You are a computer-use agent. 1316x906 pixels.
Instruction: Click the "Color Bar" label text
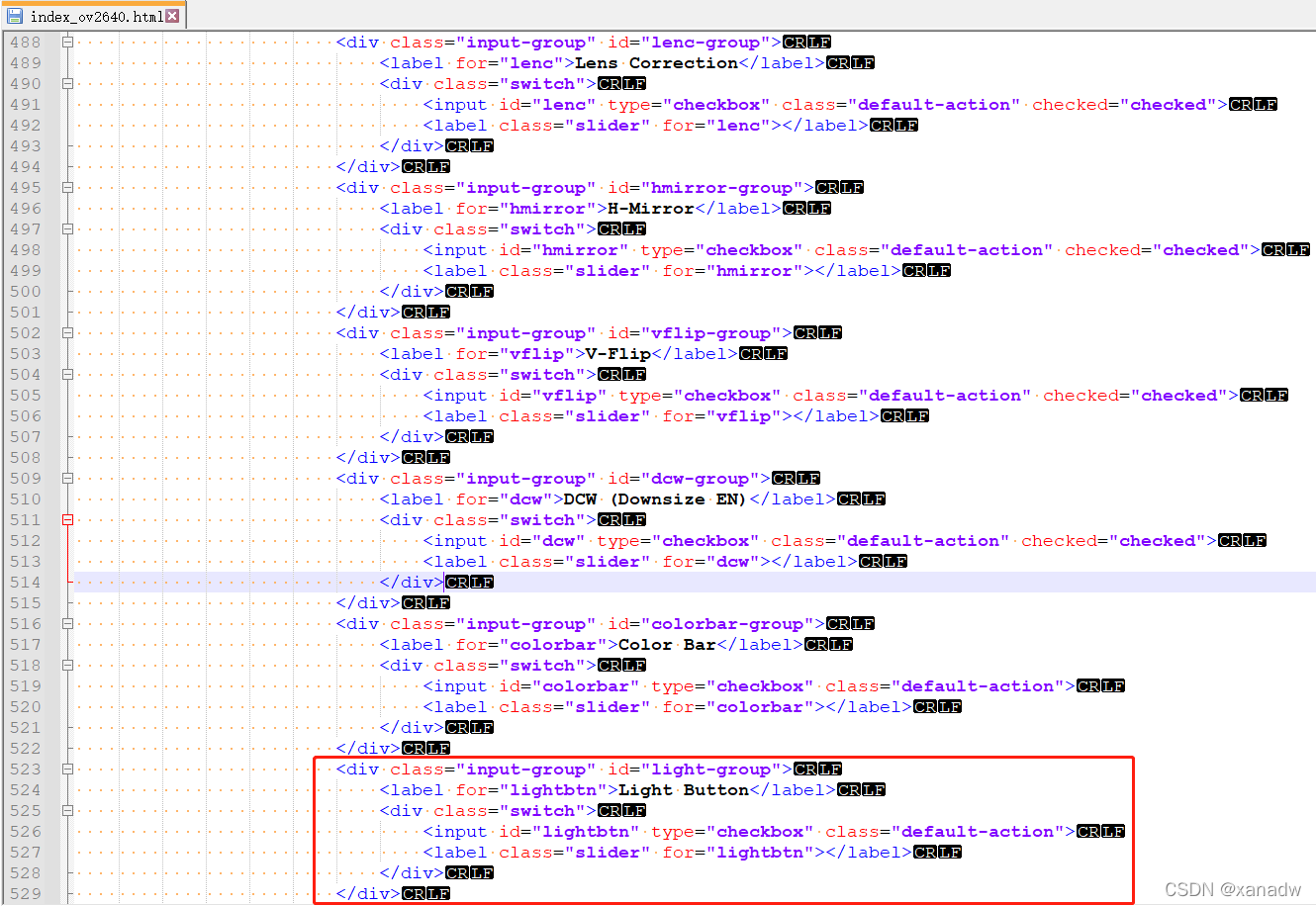coord(667,645)
